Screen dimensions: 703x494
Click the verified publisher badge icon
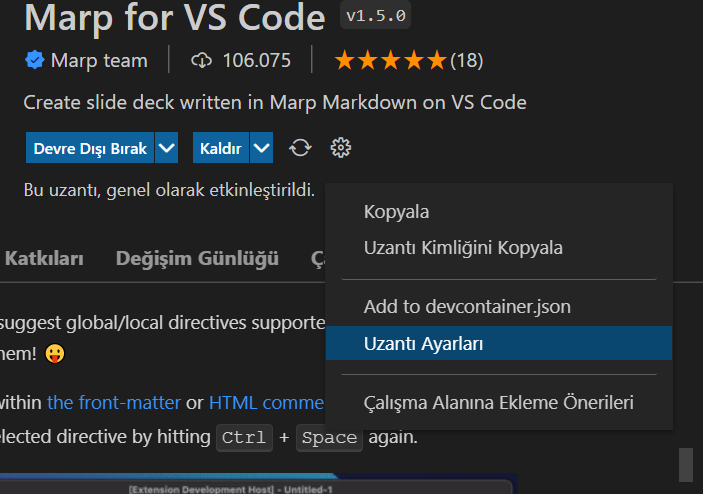(35, 61)
